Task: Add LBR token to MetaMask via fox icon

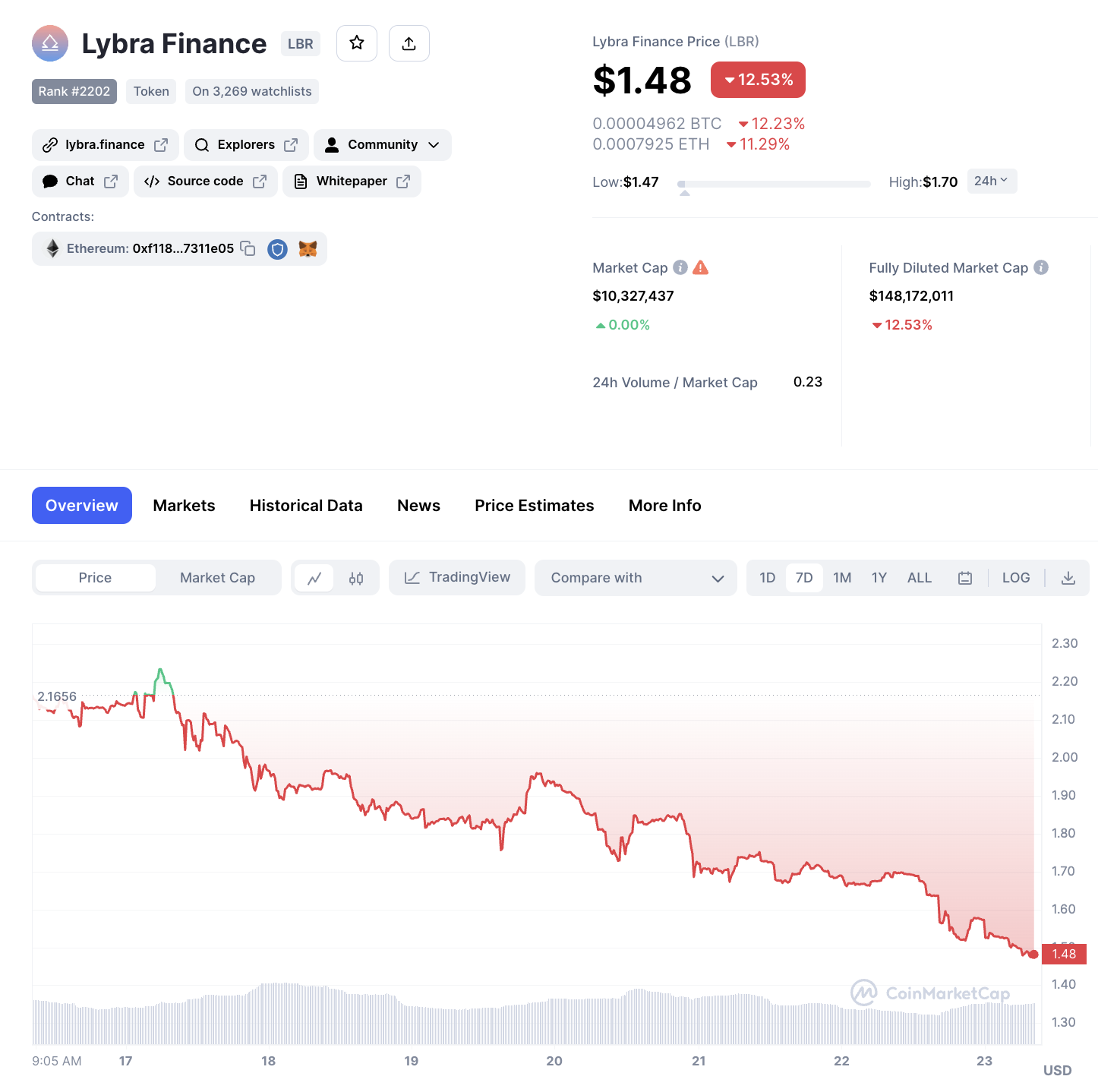Action: (308, 248)
